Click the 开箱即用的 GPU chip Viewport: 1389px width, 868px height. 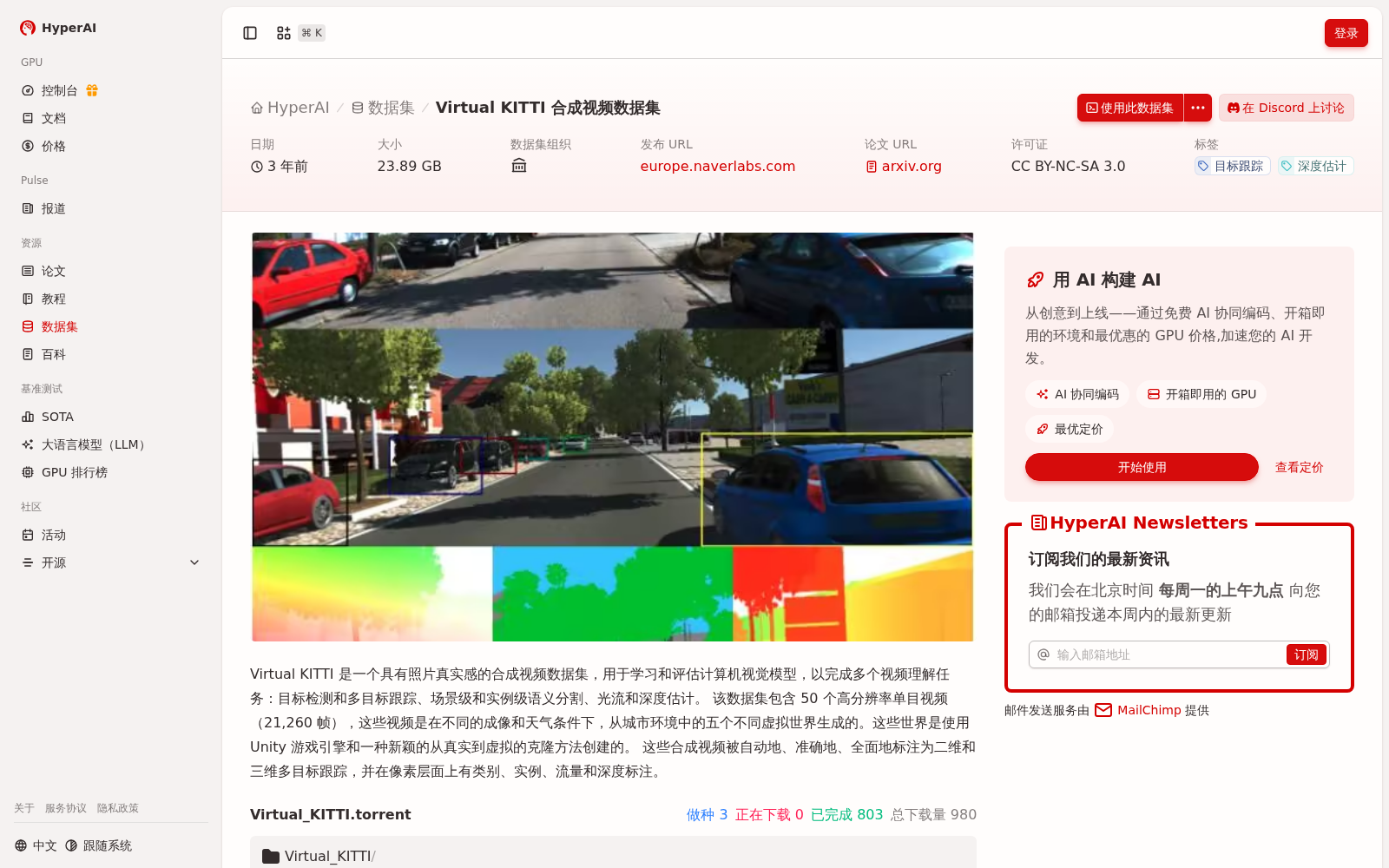pyautogui.click(x=1201, y=394)
